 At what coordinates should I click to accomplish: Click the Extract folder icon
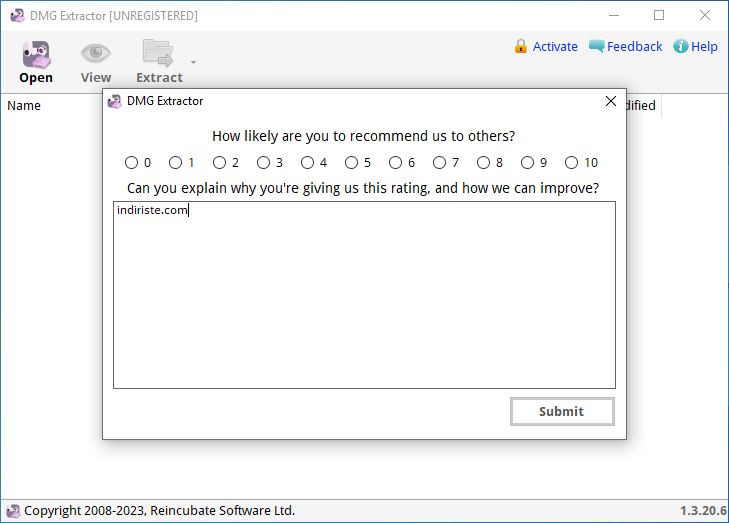(x=158, y=53)
